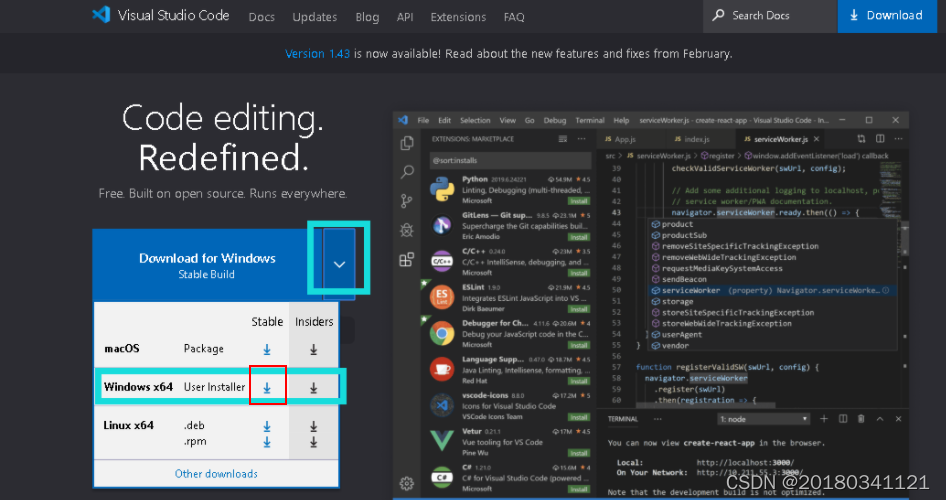Click Install for the Python extension

point(579,201)
